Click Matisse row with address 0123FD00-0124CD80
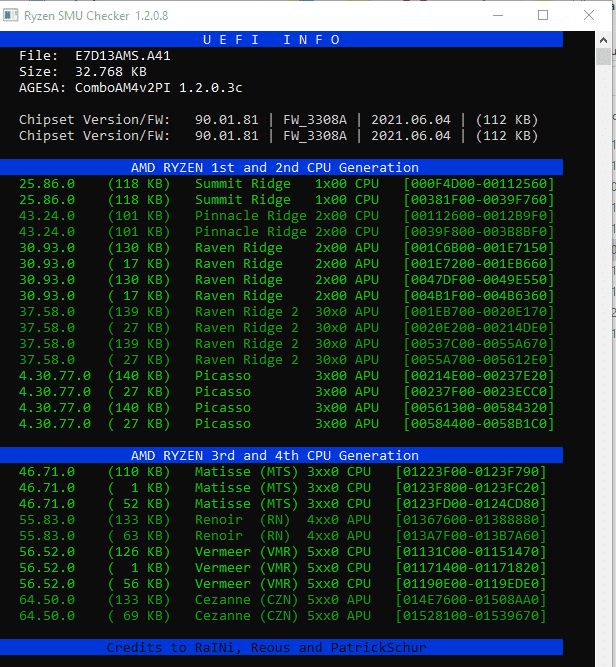The height and width of the screenshot is (667, 616). tap(282, 504)
